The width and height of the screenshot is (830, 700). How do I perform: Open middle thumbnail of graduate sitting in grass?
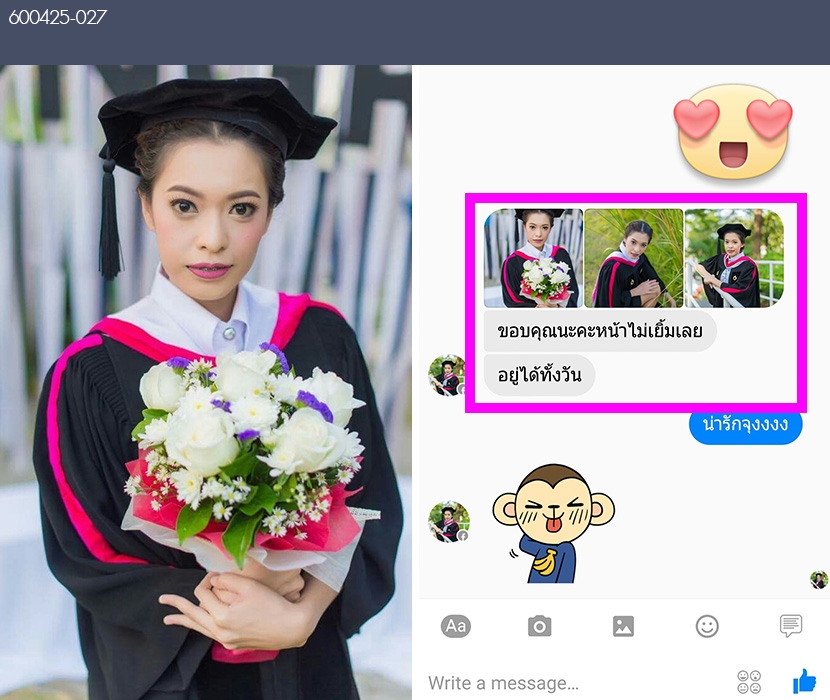634,258
